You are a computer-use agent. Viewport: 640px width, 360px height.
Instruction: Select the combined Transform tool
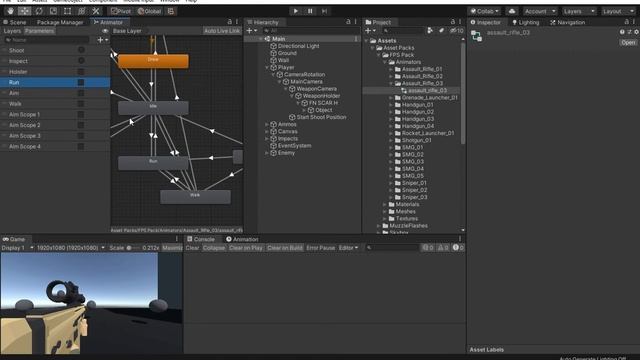pyautogui.click(x=82, y=11)
